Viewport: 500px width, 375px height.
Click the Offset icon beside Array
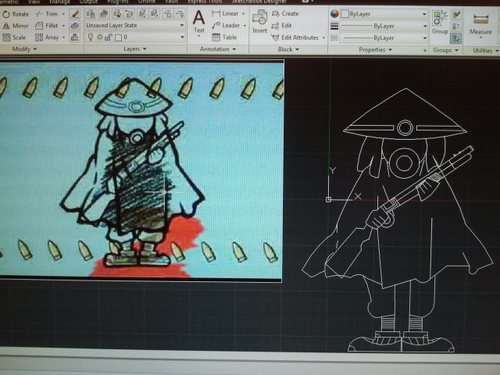(x=75, y=37)
